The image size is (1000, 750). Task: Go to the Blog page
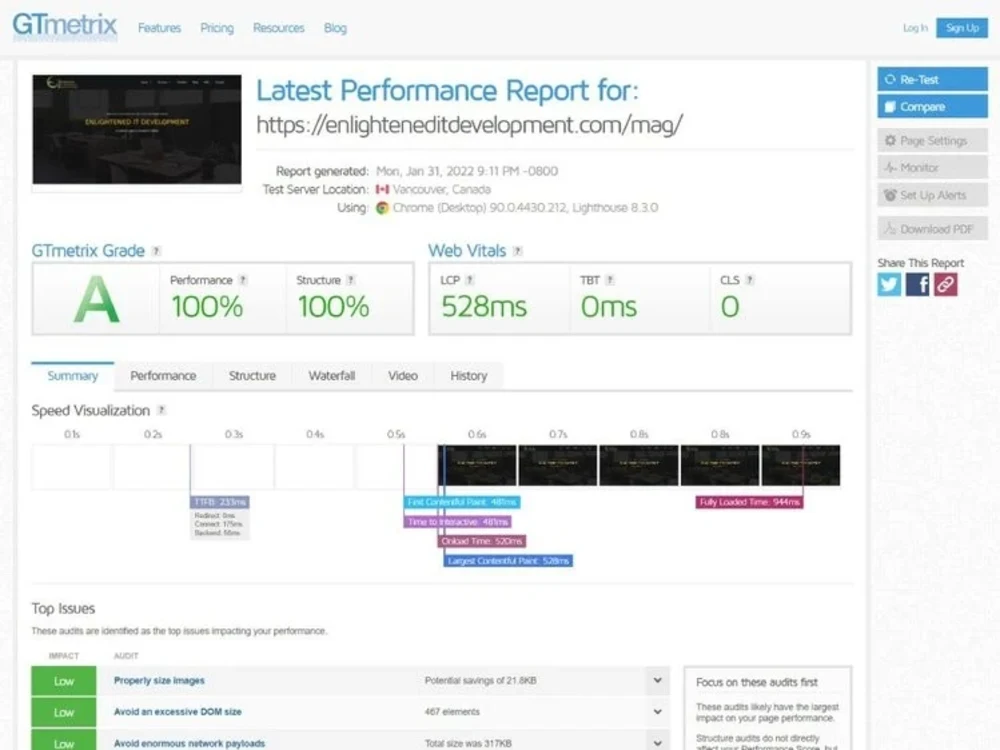click(x=335, y=28)
